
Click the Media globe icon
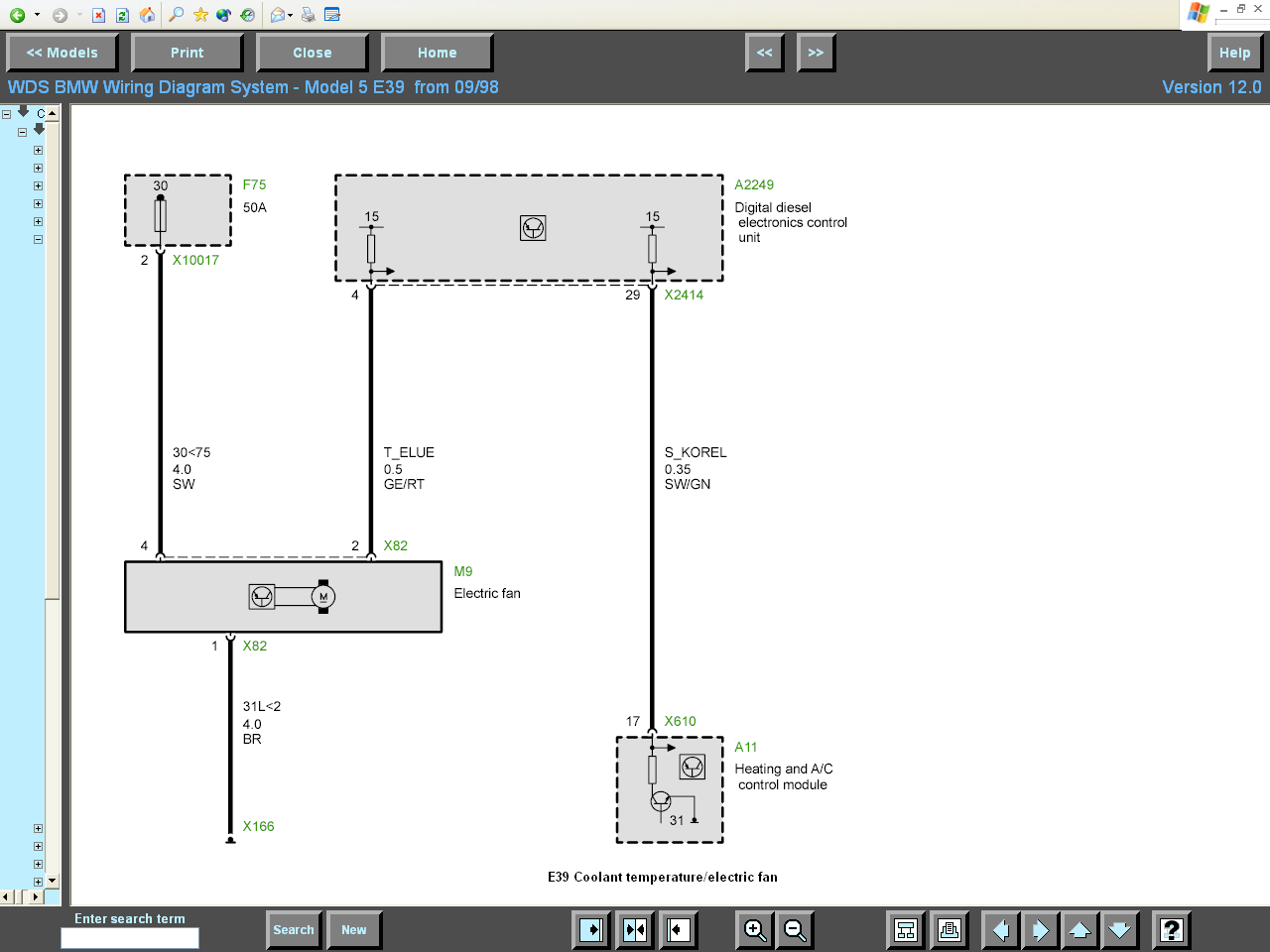click(223, 15)
